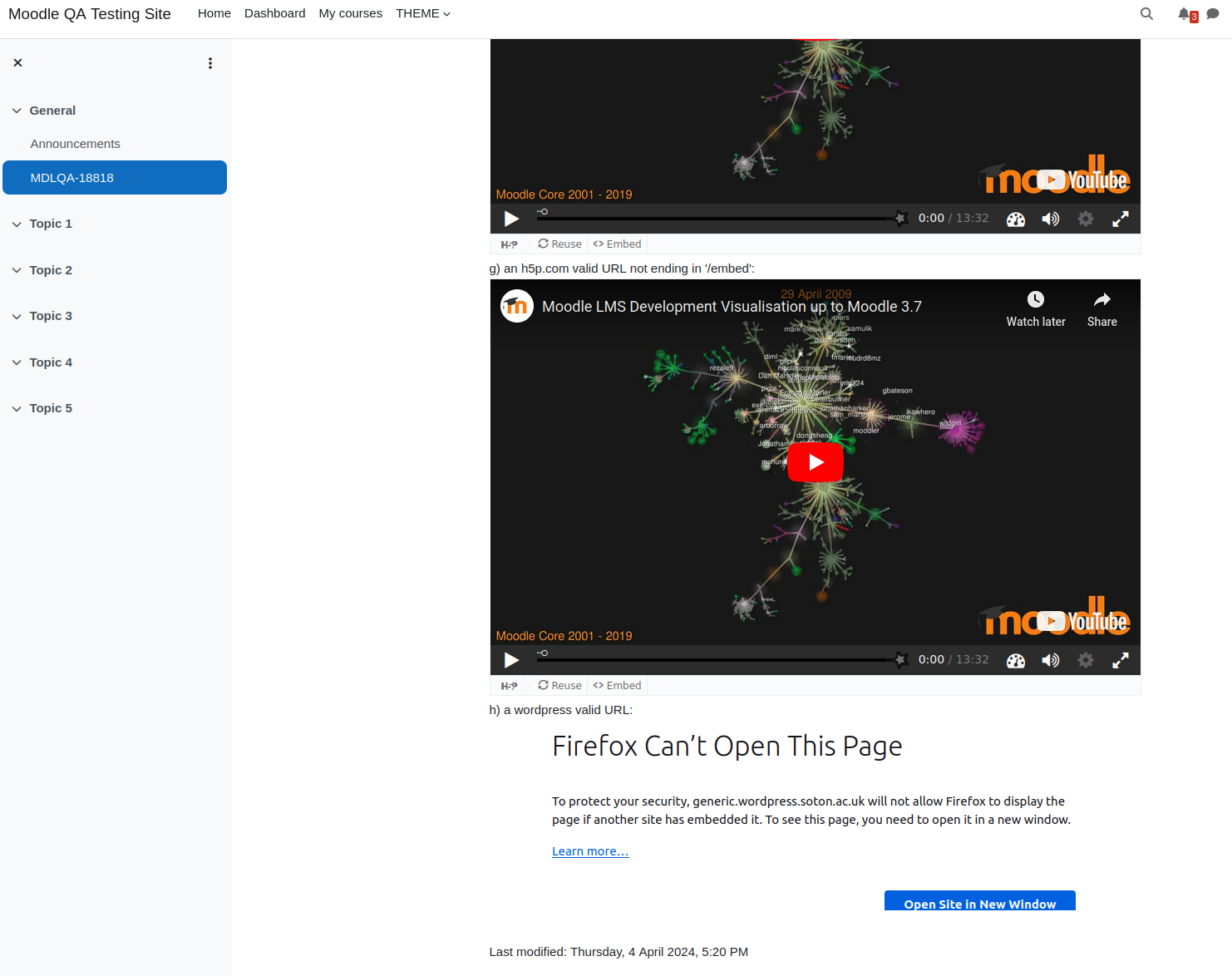1232x976 pixels.
Task: Collapse the General section
Action: point(17,111)
